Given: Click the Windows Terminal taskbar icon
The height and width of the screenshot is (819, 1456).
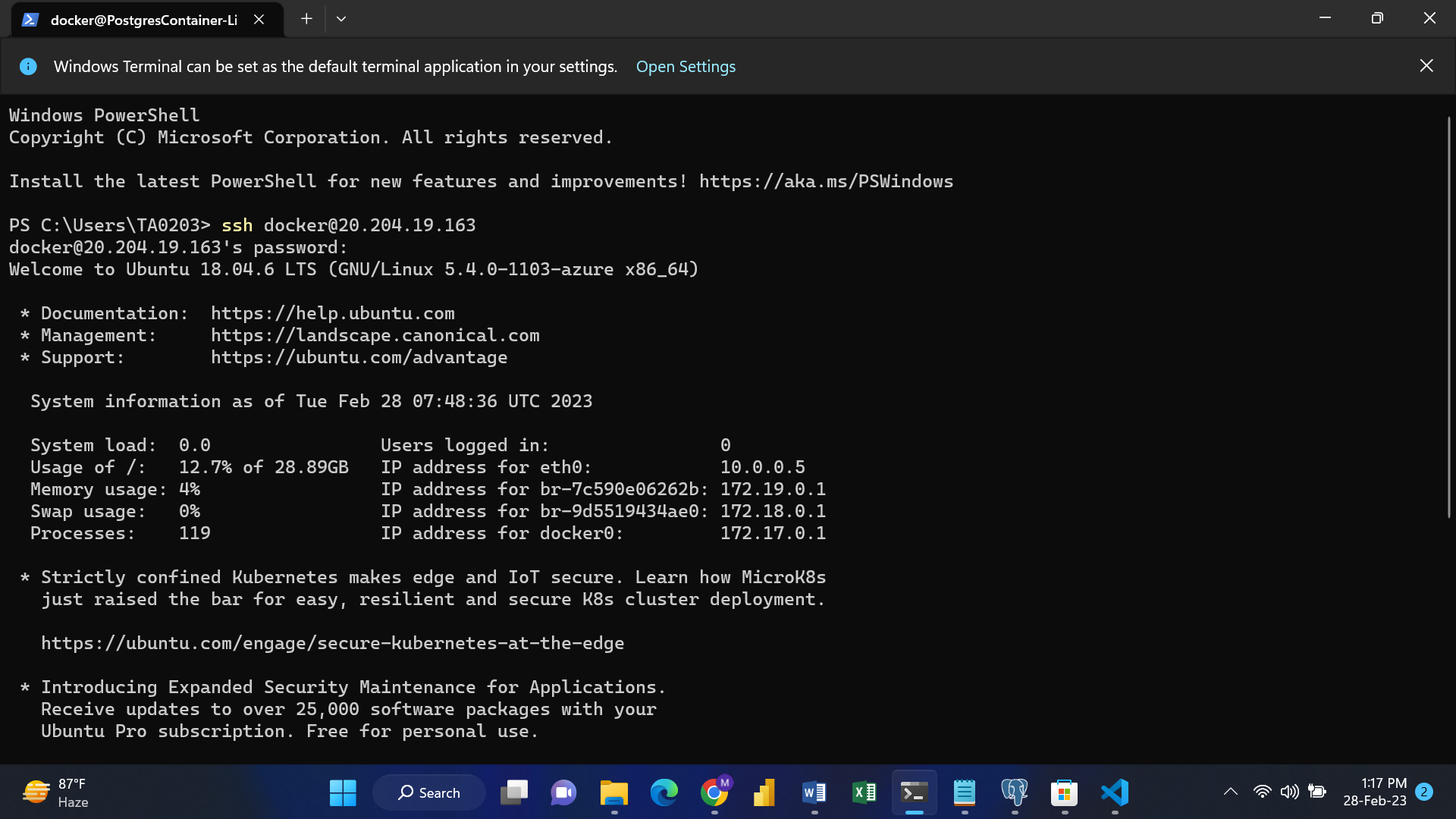Looking at the screenshot, I should (915, 792).
